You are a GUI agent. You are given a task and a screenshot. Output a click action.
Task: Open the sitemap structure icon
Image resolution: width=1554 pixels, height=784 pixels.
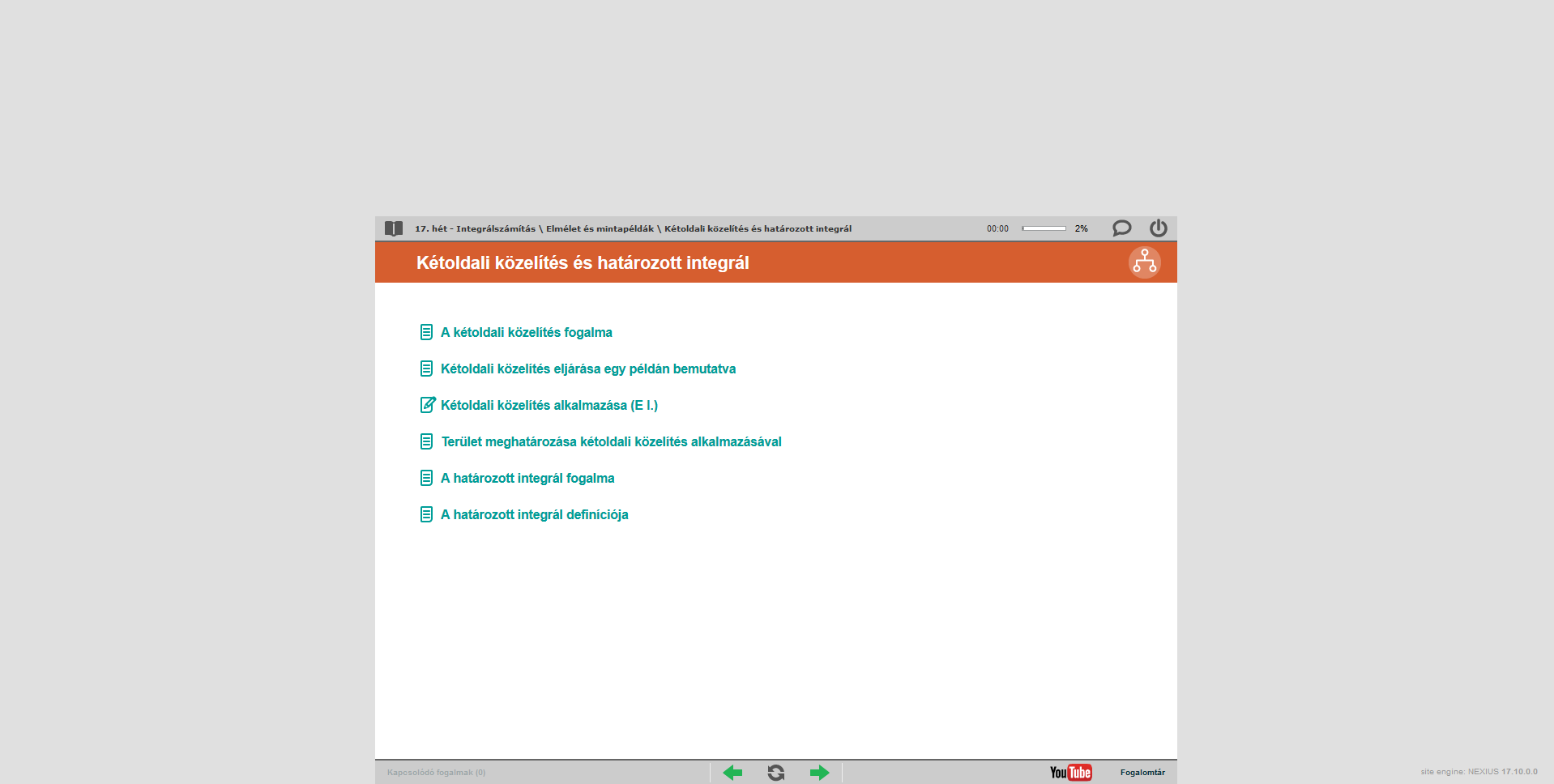[x=1144, y=262]
